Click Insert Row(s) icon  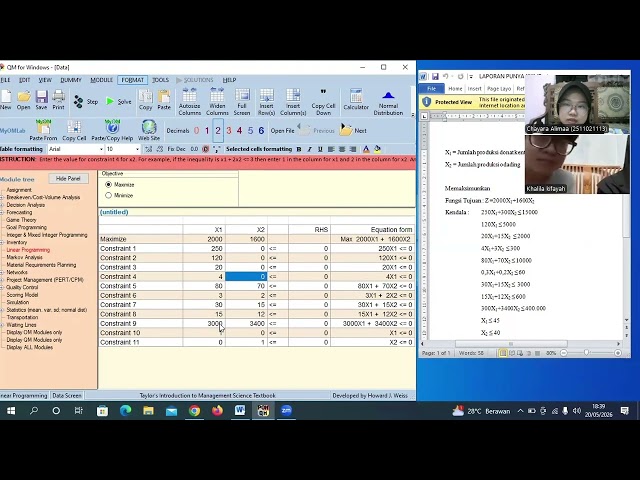click(267, 102)
